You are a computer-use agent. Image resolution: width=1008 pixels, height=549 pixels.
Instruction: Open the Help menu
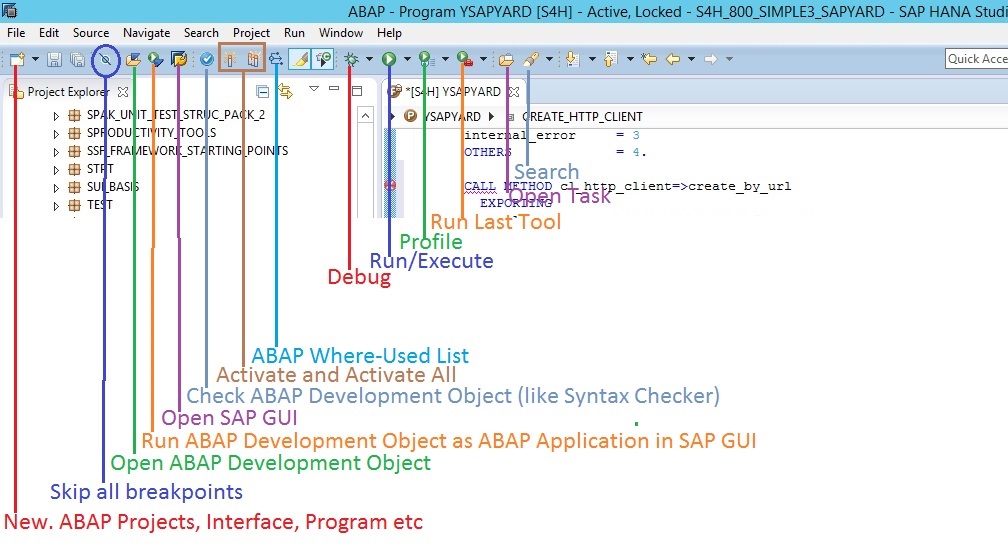[x=389, y=33]
